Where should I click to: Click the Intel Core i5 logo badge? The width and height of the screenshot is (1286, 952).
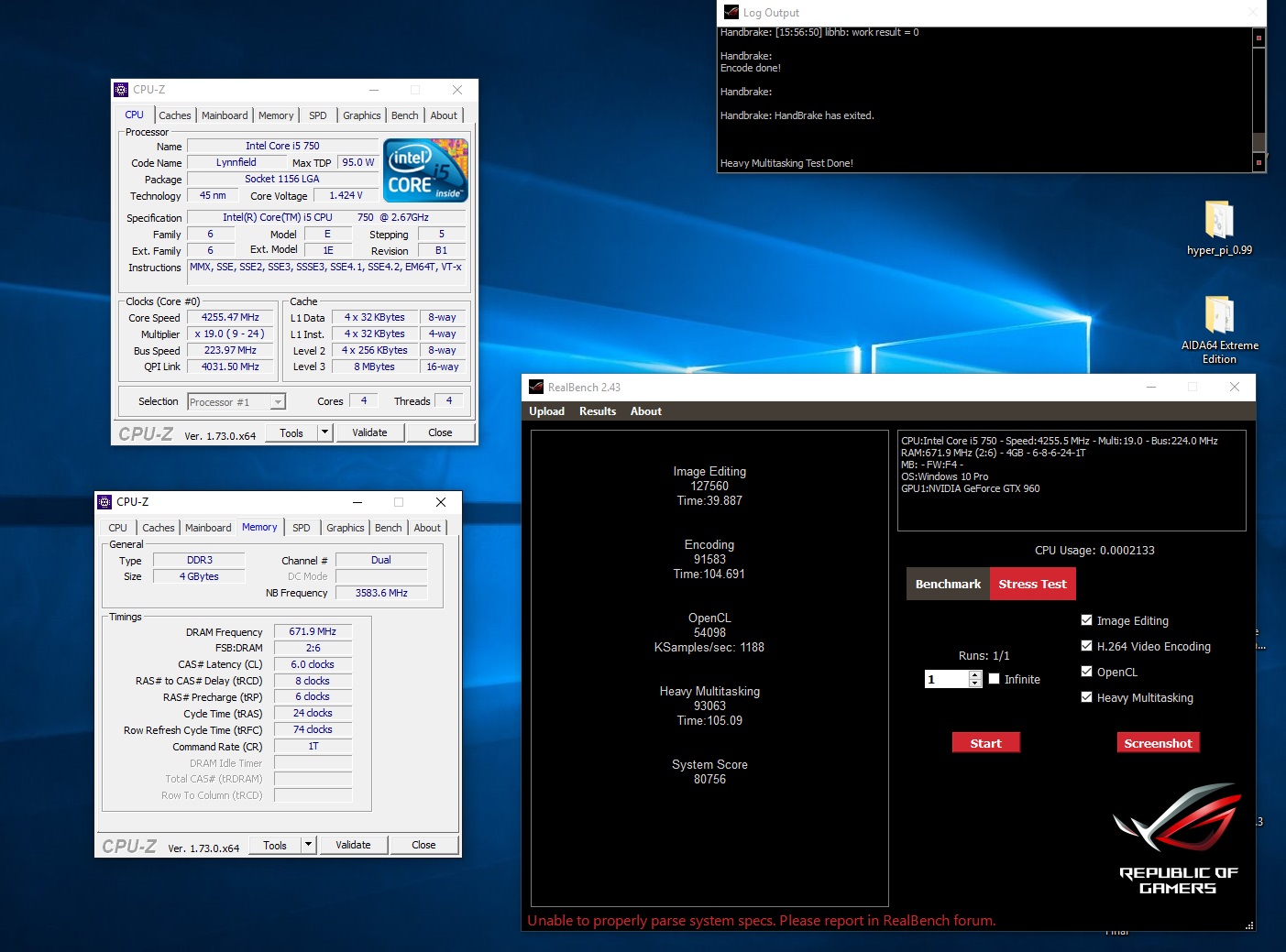(425, 170)
